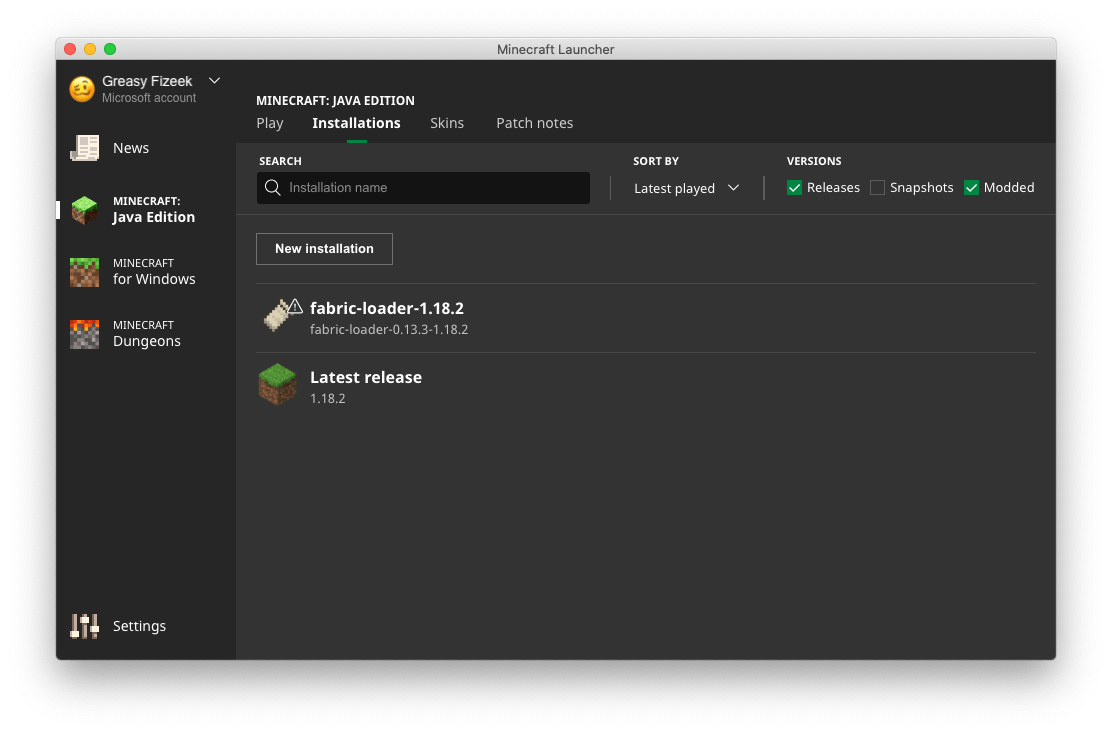
Task: Uncheck the Releases version filter
Action: (794, 187)
